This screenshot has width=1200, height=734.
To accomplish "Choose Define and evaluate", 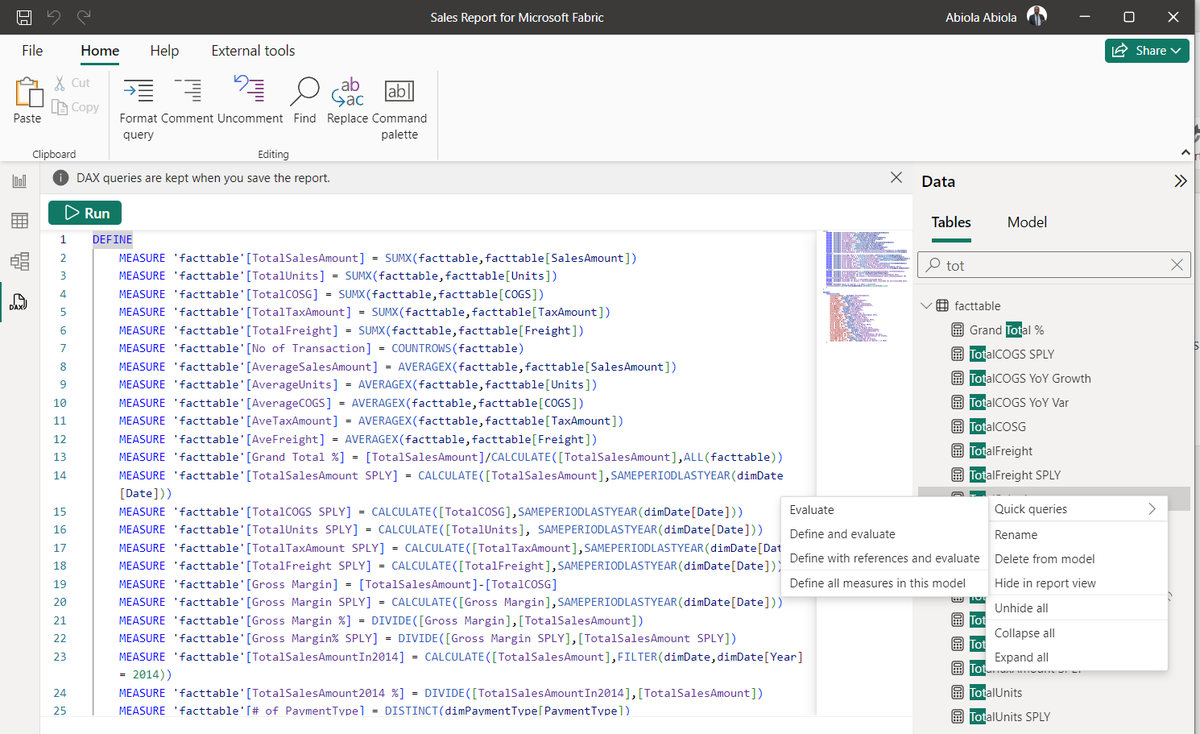I will 883,534.
